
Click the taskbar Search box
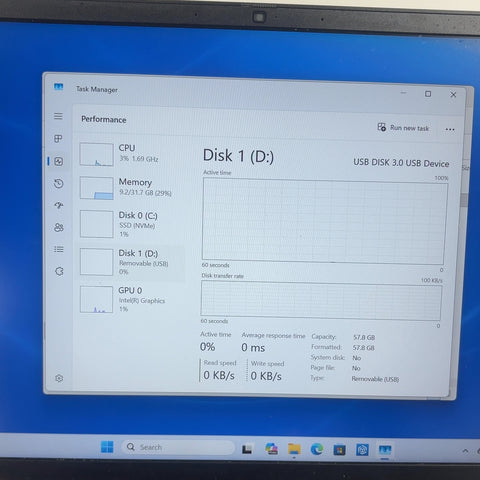(x=179, y=447)
